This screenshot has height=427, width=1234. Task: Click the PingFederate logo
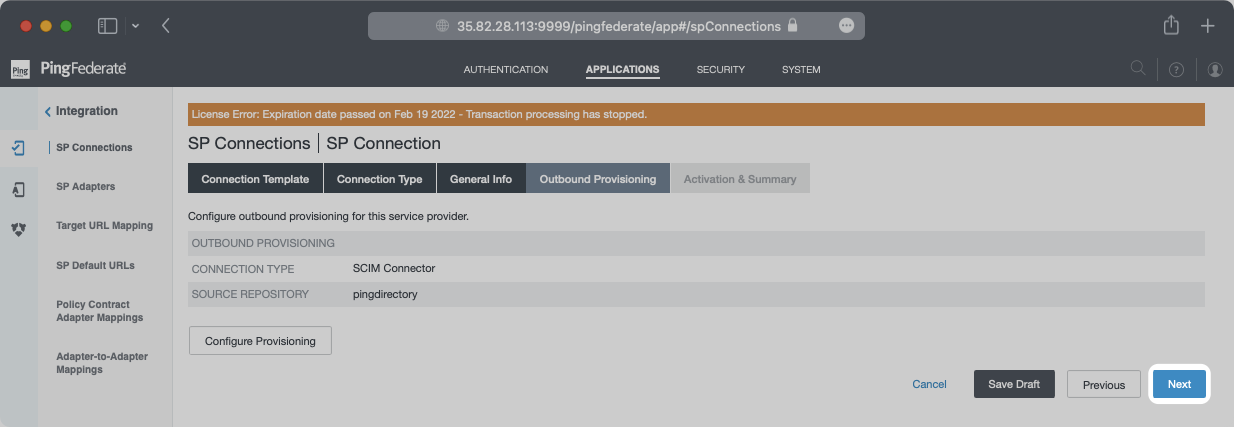point(68,69)
